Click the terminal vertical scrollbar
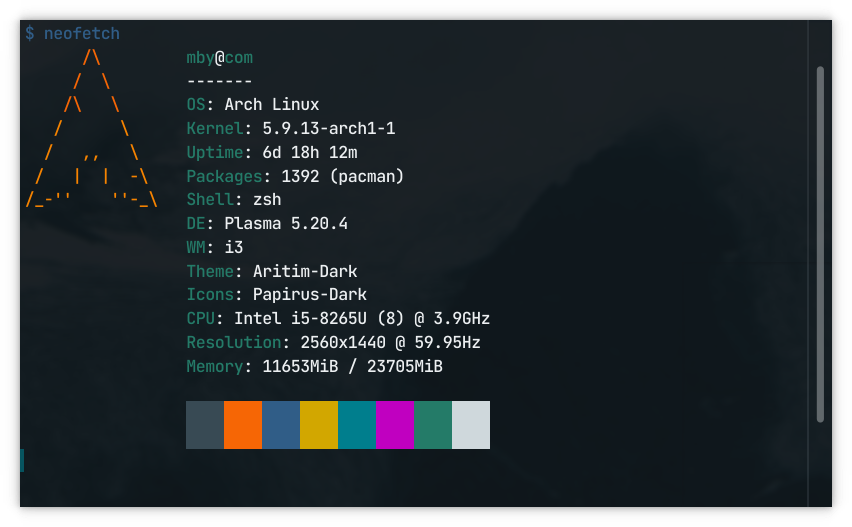Image resolution: width=852 pixels, height=527 pixels. coord(820,244)
